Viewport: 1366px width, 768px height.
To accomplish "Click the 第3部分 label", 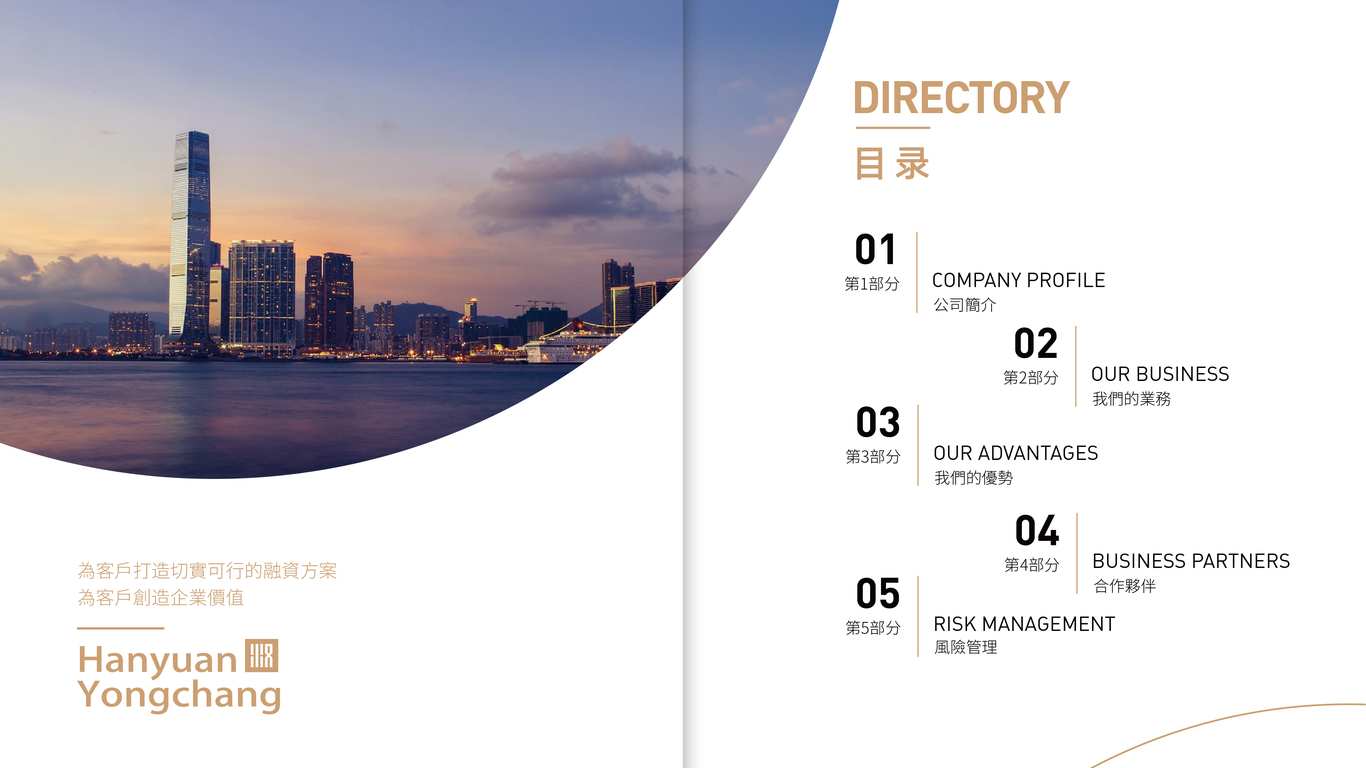I will (x=873, y=457).
